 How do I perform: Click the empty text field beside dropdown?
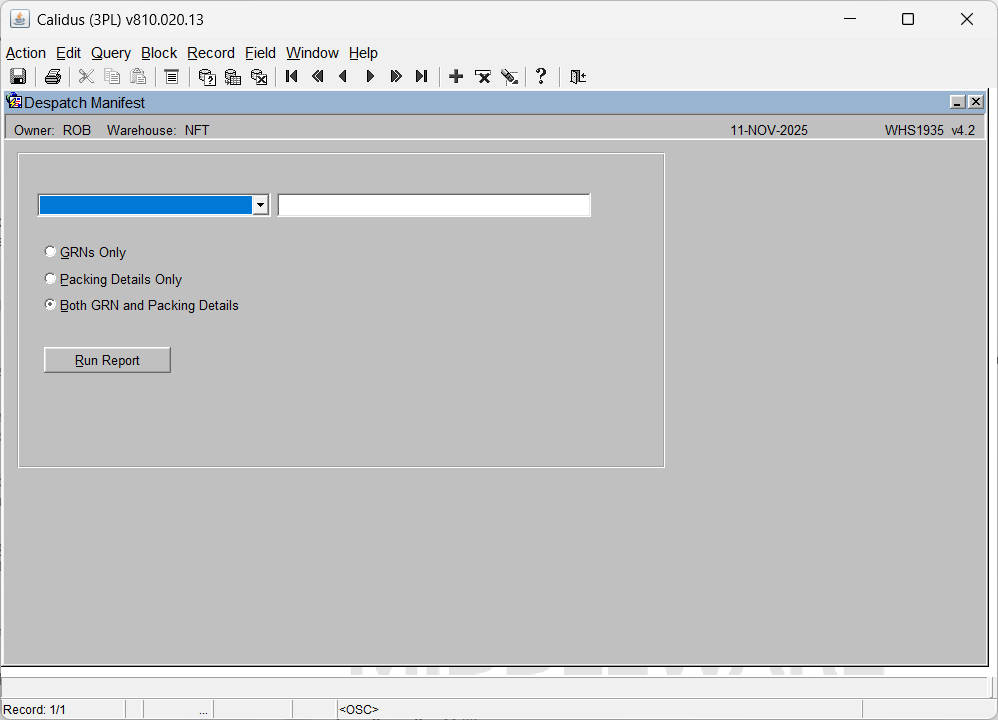pos(433,205)
